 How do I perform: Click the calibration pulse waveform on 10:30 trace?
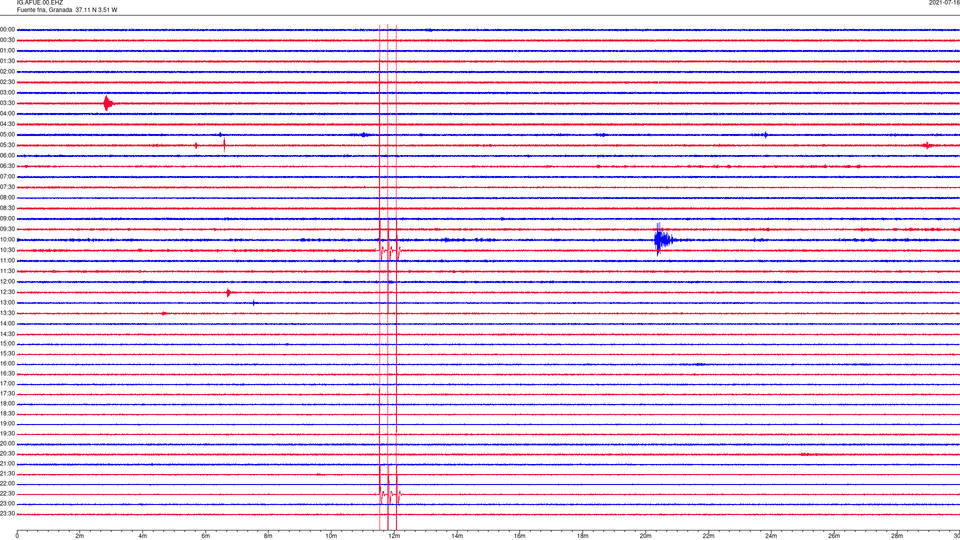tap(388, 250)
